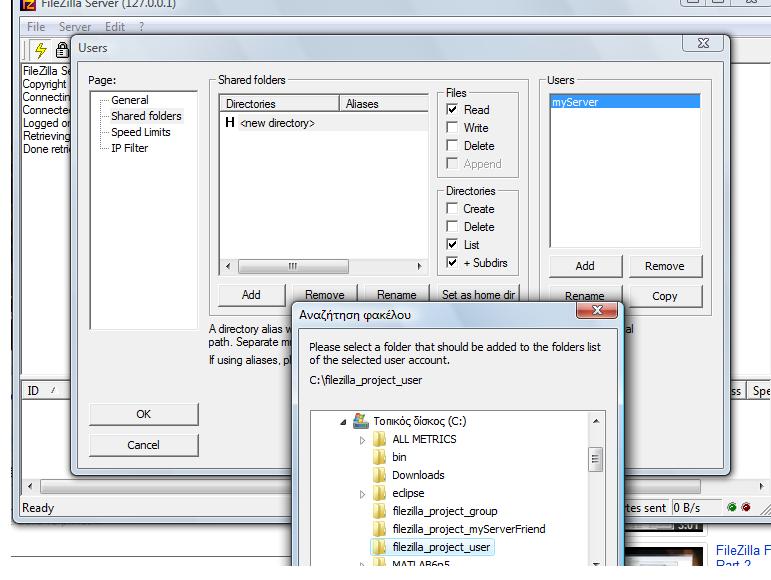Click Add under Users list

click(x=585, y=266)
